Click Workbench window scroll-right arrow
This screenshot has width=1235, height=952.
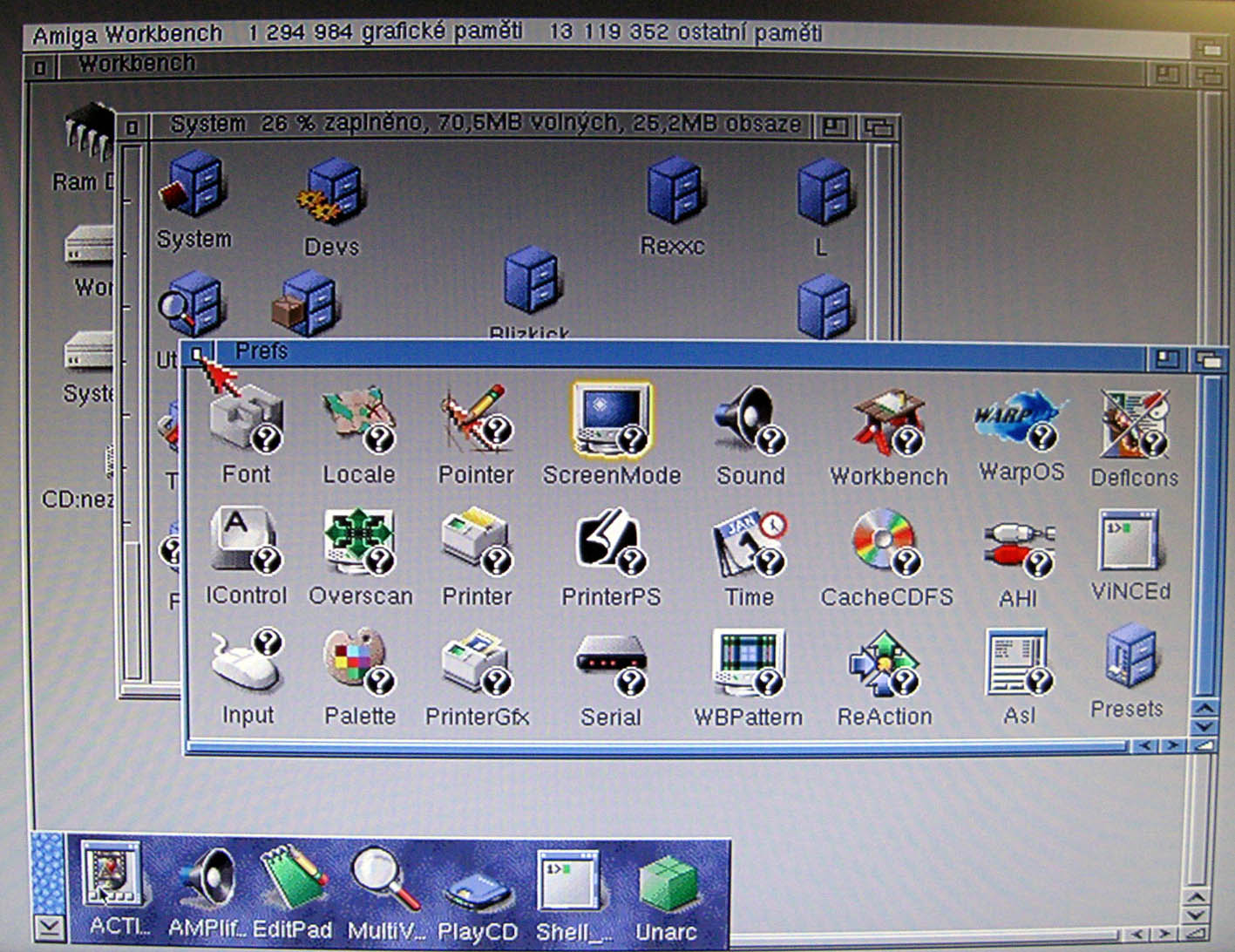(1164, 935)
